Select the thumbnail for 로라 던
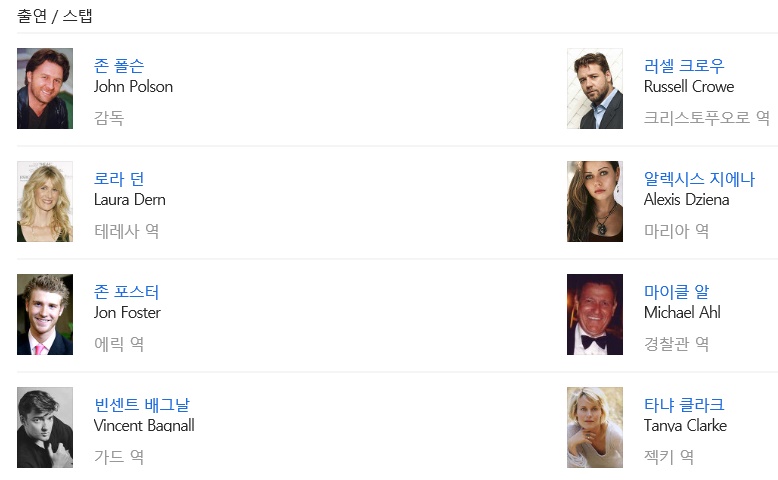 point(45,202)
